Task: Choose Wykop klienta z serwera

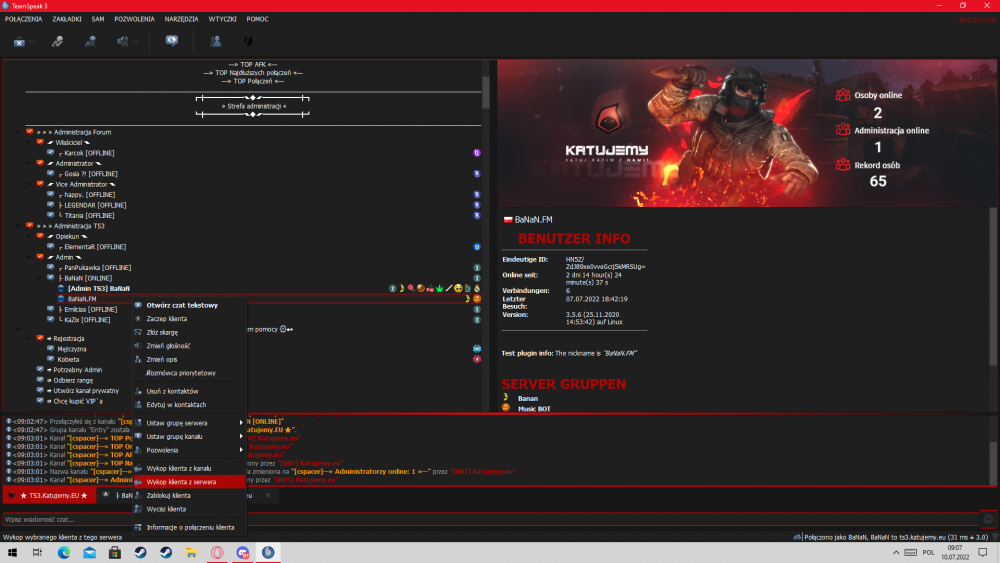Action: point(189,482)
